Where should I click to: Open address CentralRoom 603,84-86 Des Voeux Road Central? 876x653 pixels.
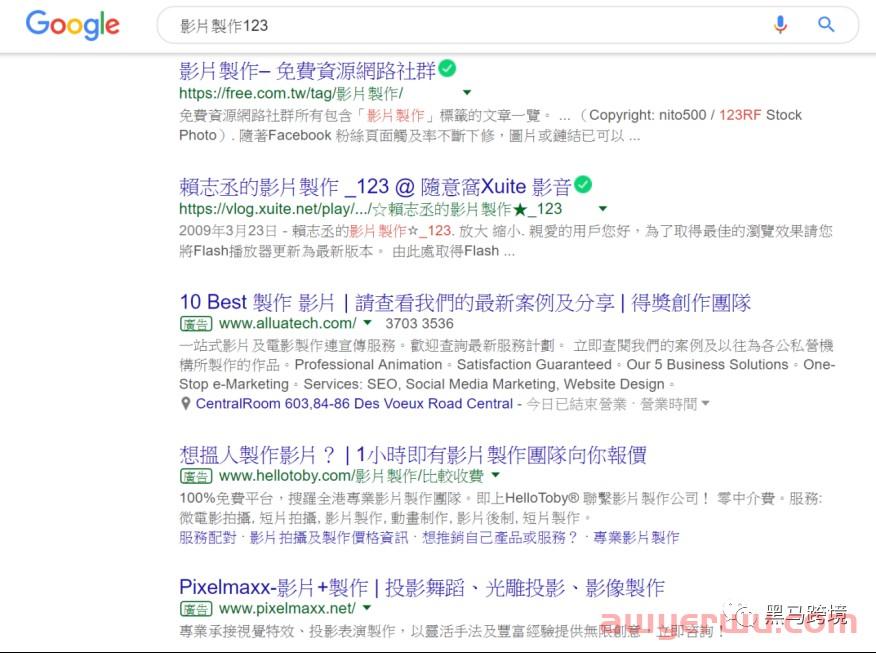tap(354, 403)
